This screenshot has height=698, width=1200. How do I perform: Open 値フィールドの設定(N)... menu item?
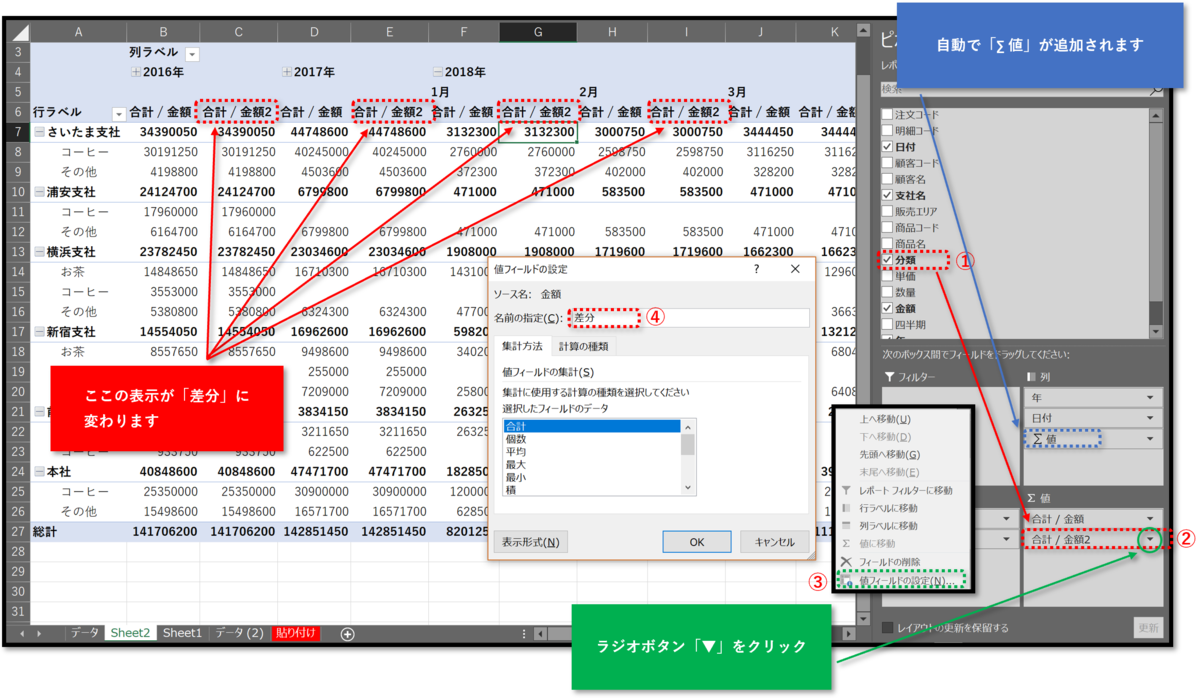pos(906,580)
